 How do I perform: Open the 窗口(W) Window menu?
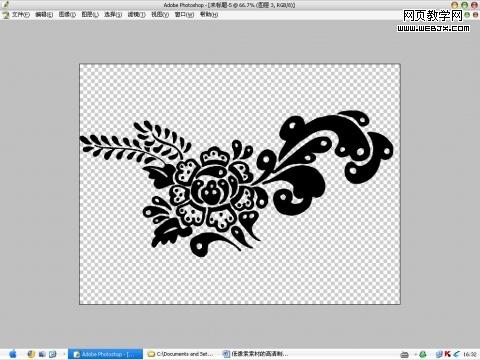184,15
